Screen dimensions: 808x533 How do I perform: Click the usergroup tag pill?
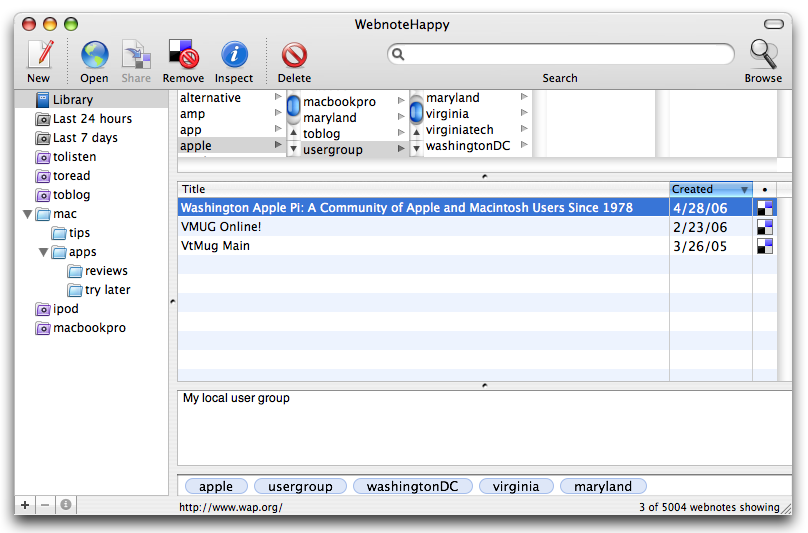pyautogui.click(x=300, y=486)
